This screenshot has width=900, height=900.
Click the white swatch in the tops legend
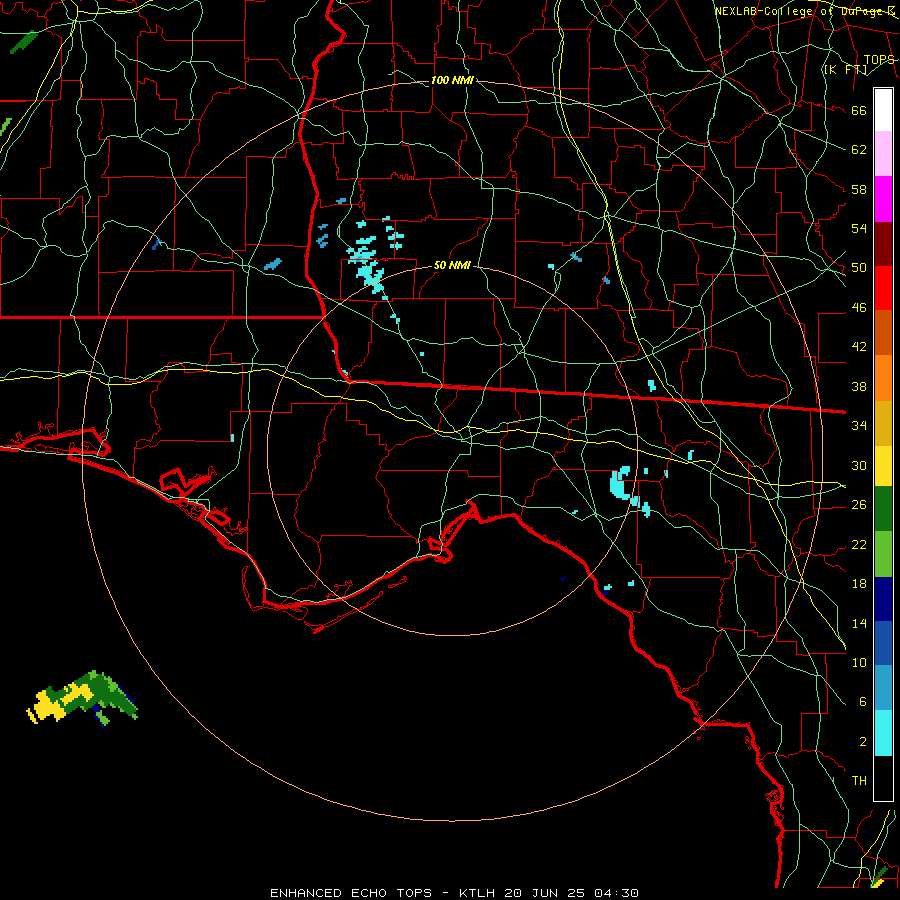coord(883,110)
